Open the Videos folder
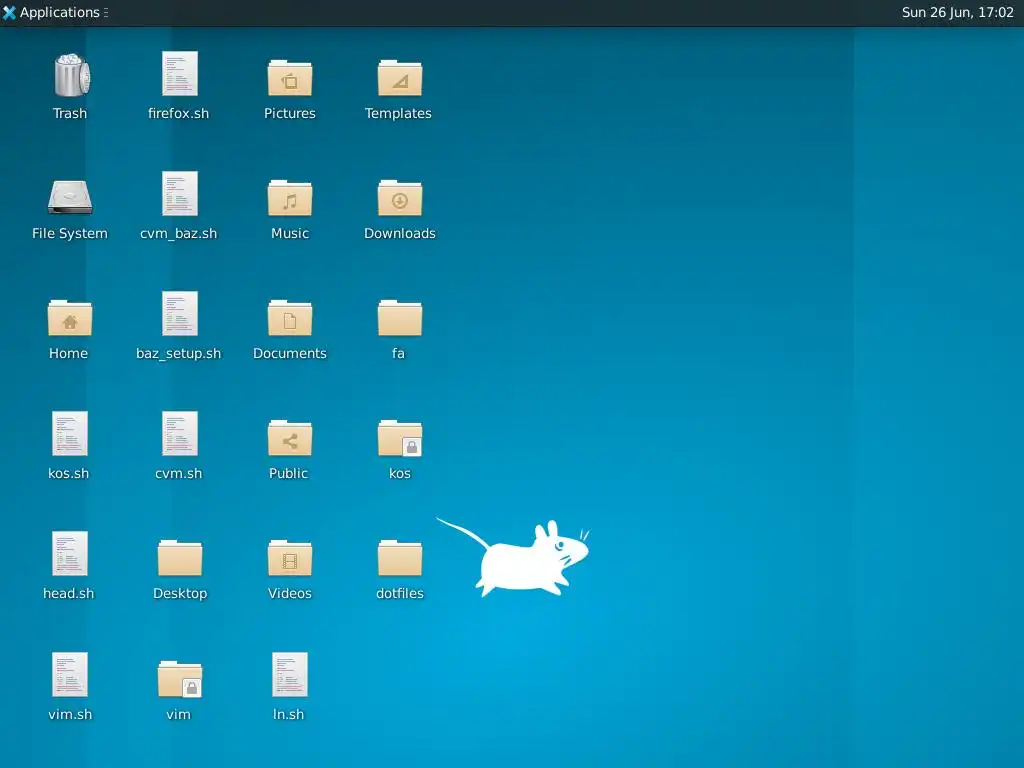The image size is (1024, 768). pos(290,558)
